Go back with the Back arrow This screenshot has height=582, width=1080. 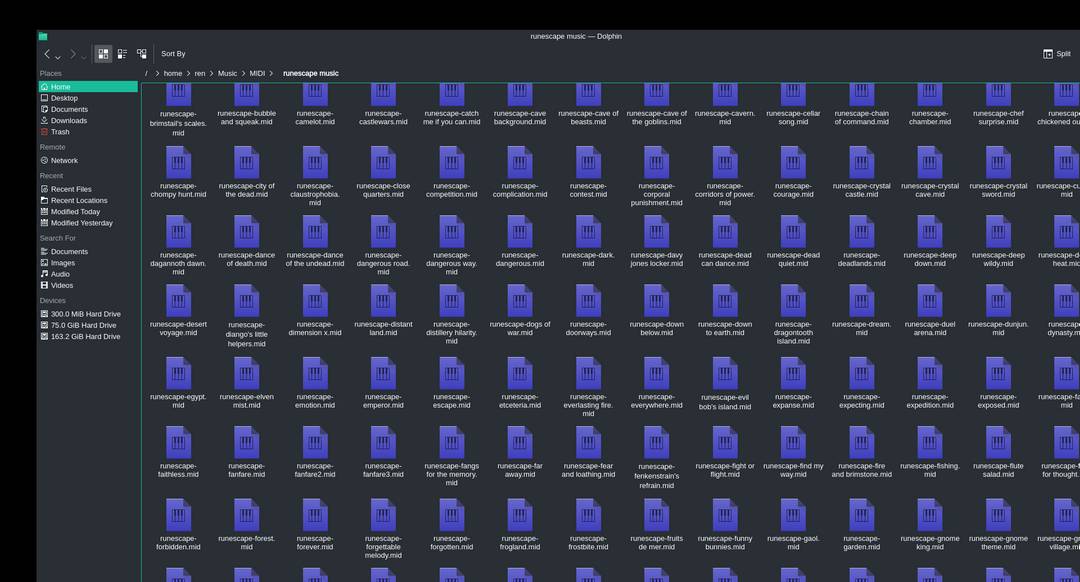click(47, 54)
